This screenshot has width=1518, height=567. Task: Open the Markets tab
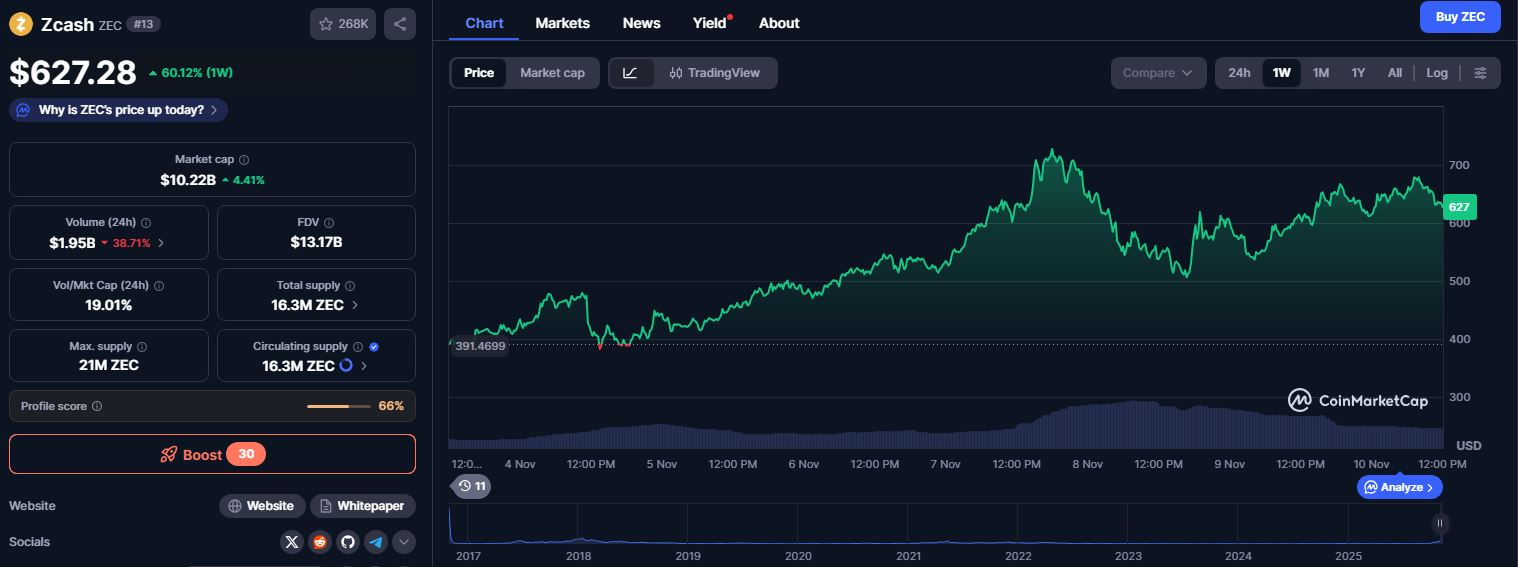point(562,23)
